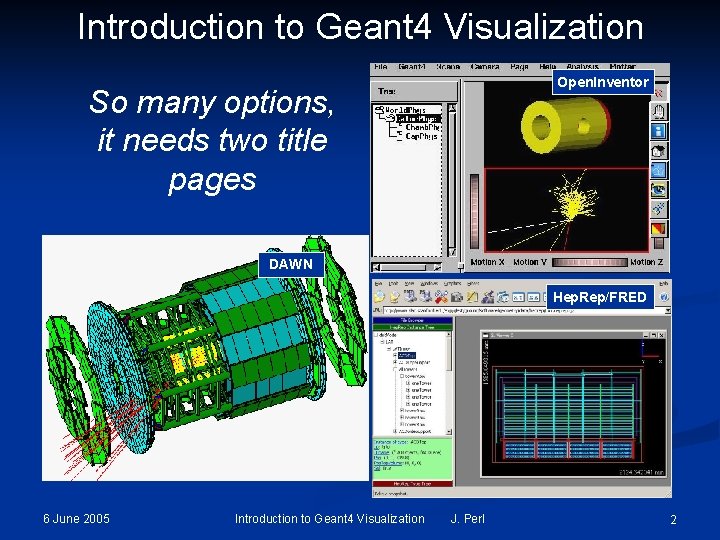Click the crossed tools icon in FRED toolbar

tap(441, 297)
